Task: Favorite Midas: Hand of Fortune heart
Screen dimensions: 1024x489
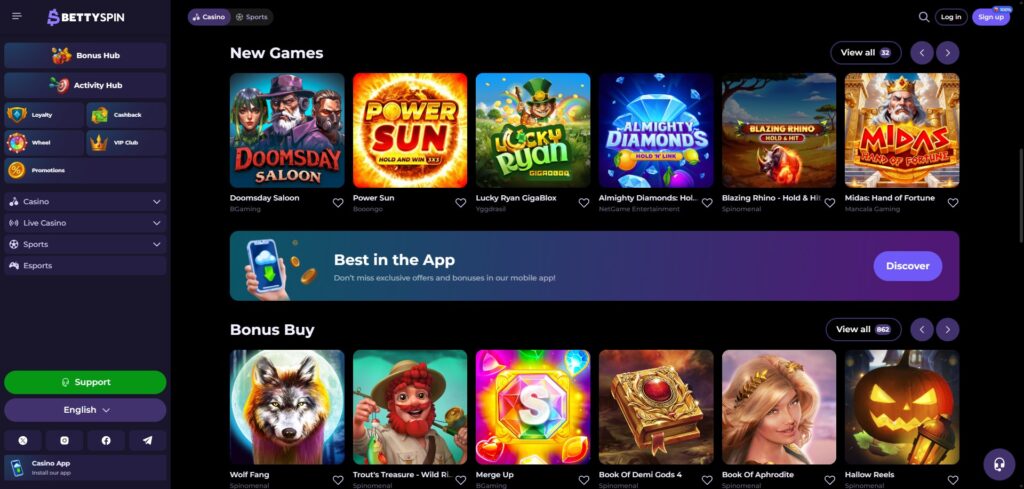Action: click(953, 202)
